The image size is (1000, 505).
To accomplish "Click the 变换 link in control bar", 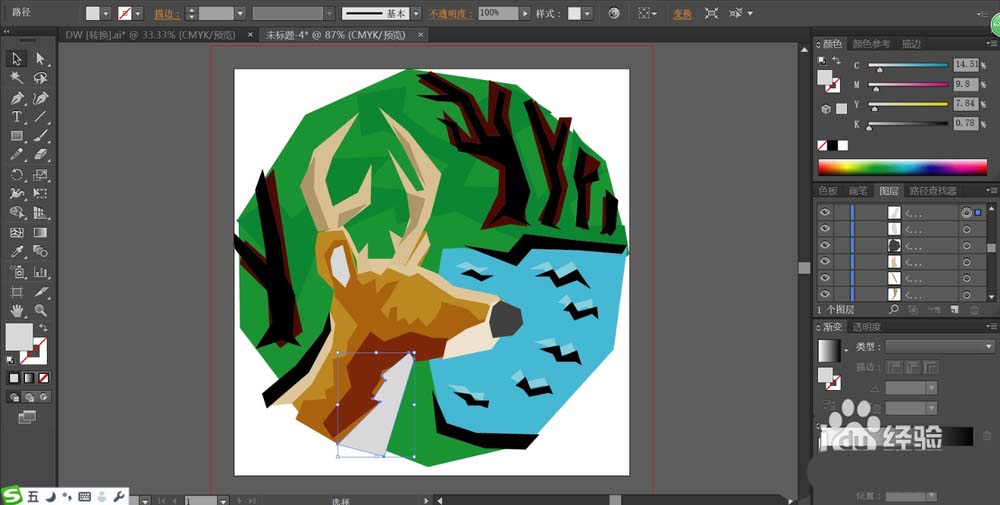I will (682, 14).
